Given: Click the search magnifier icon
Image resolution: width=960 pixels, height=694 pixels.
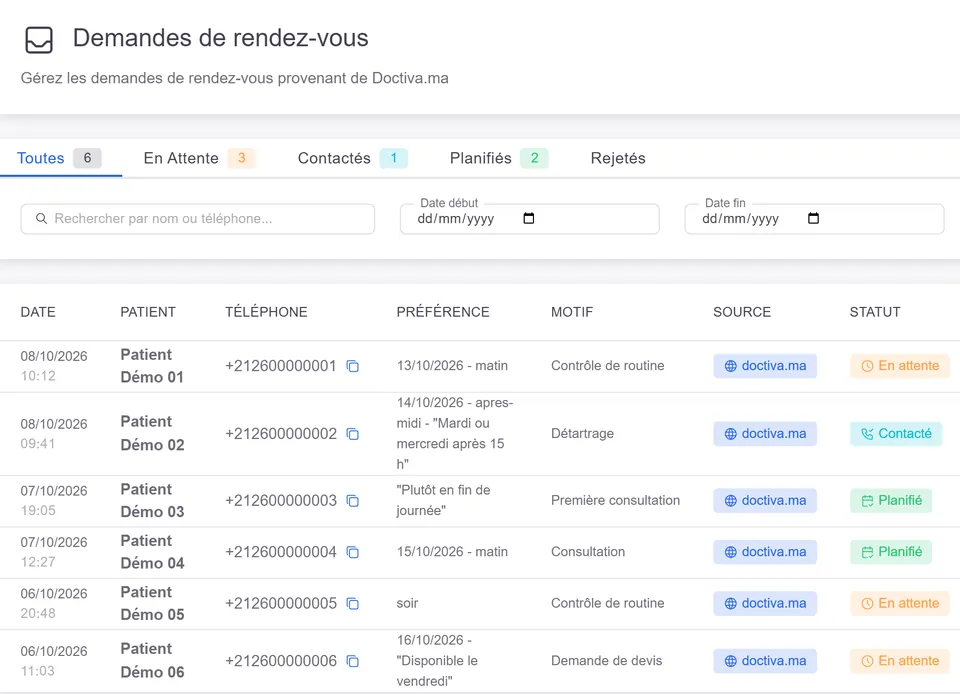Looking at the screenshot, I should click(41, 218).
